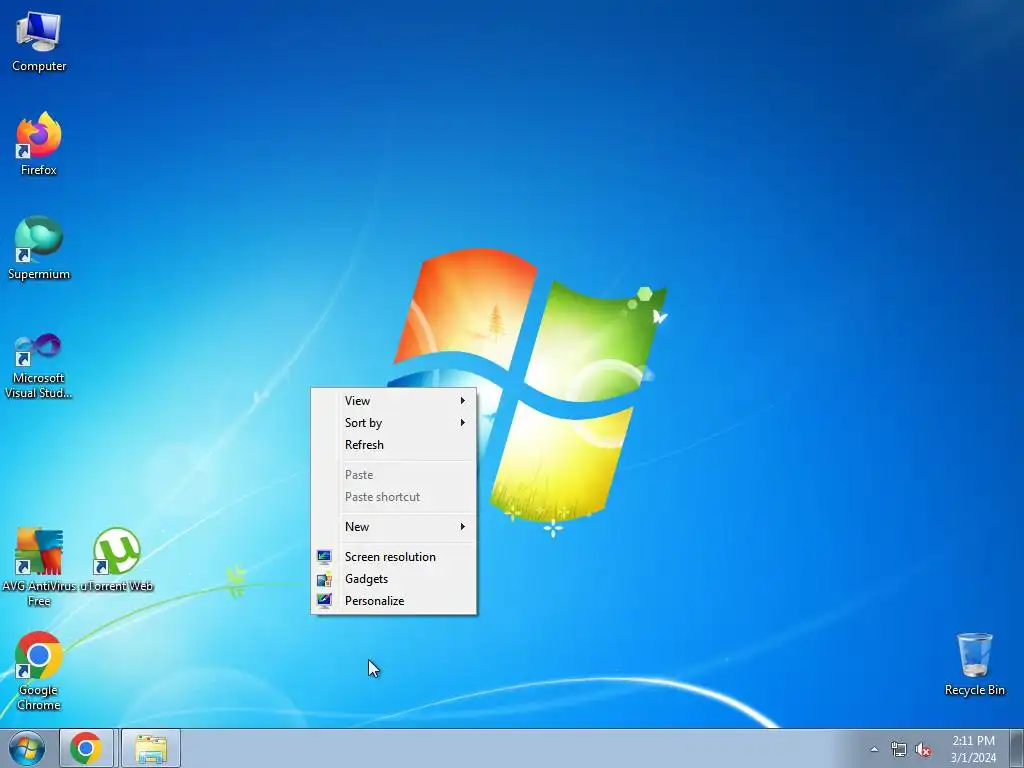Open Screen resolution from context menu
The image size is (1024, 768).
tap(394, 556)
